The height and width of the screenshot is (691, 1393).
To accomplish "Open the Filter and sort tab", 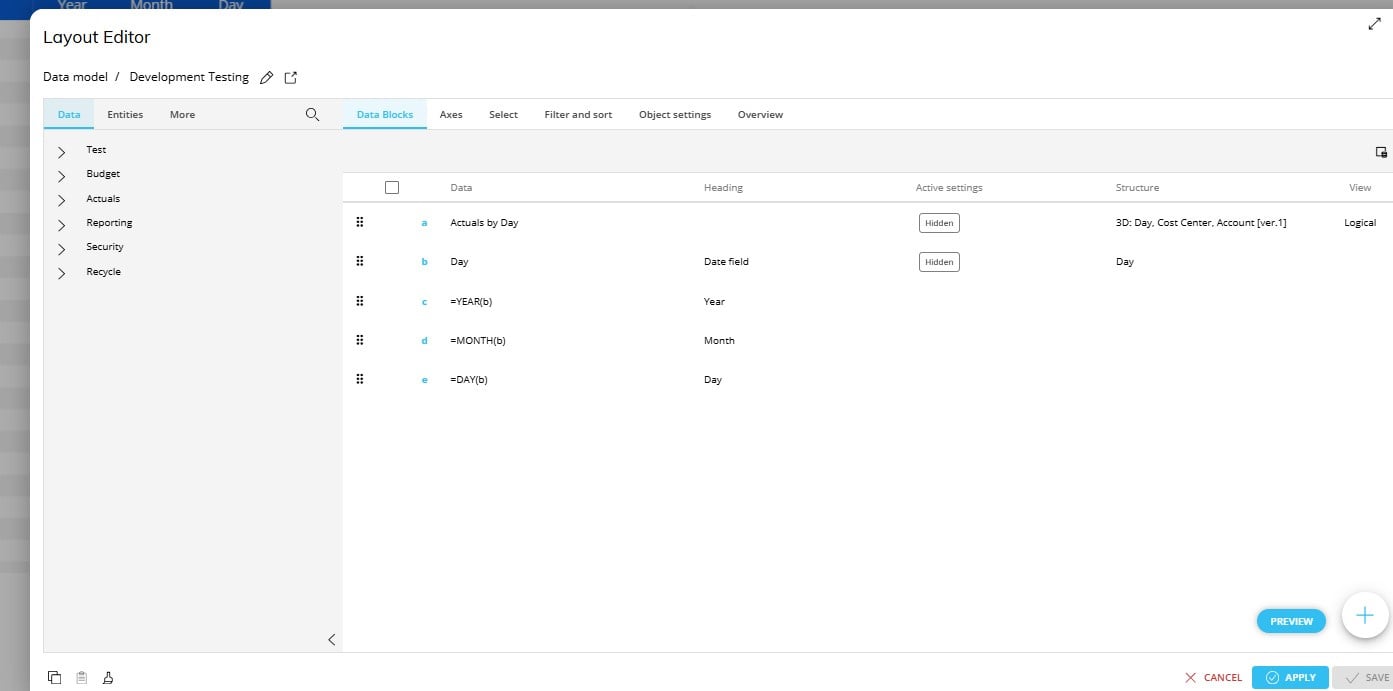I will 578,115.
